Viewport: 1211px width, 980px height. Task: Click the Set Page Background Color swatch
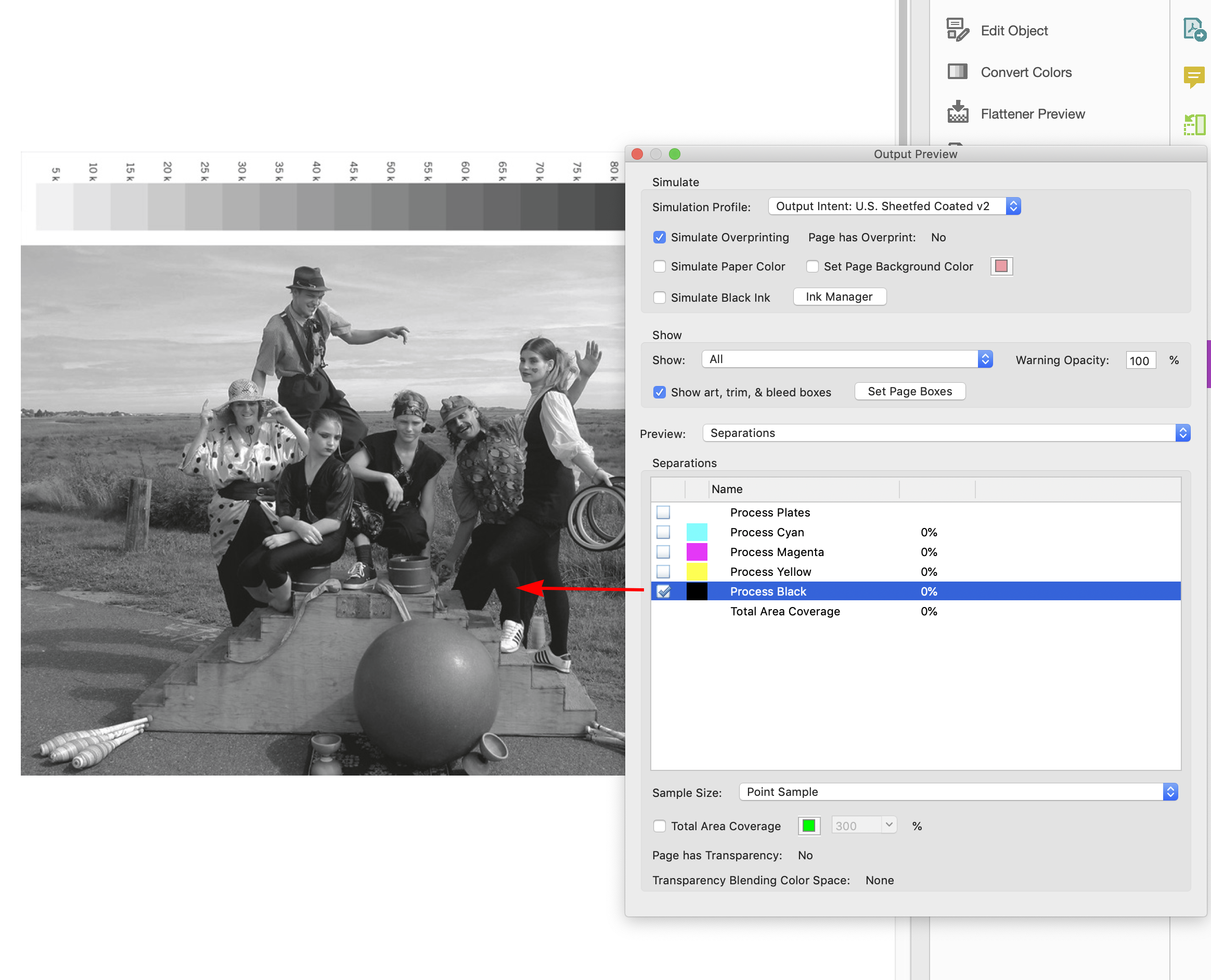tap(1000, 266)
